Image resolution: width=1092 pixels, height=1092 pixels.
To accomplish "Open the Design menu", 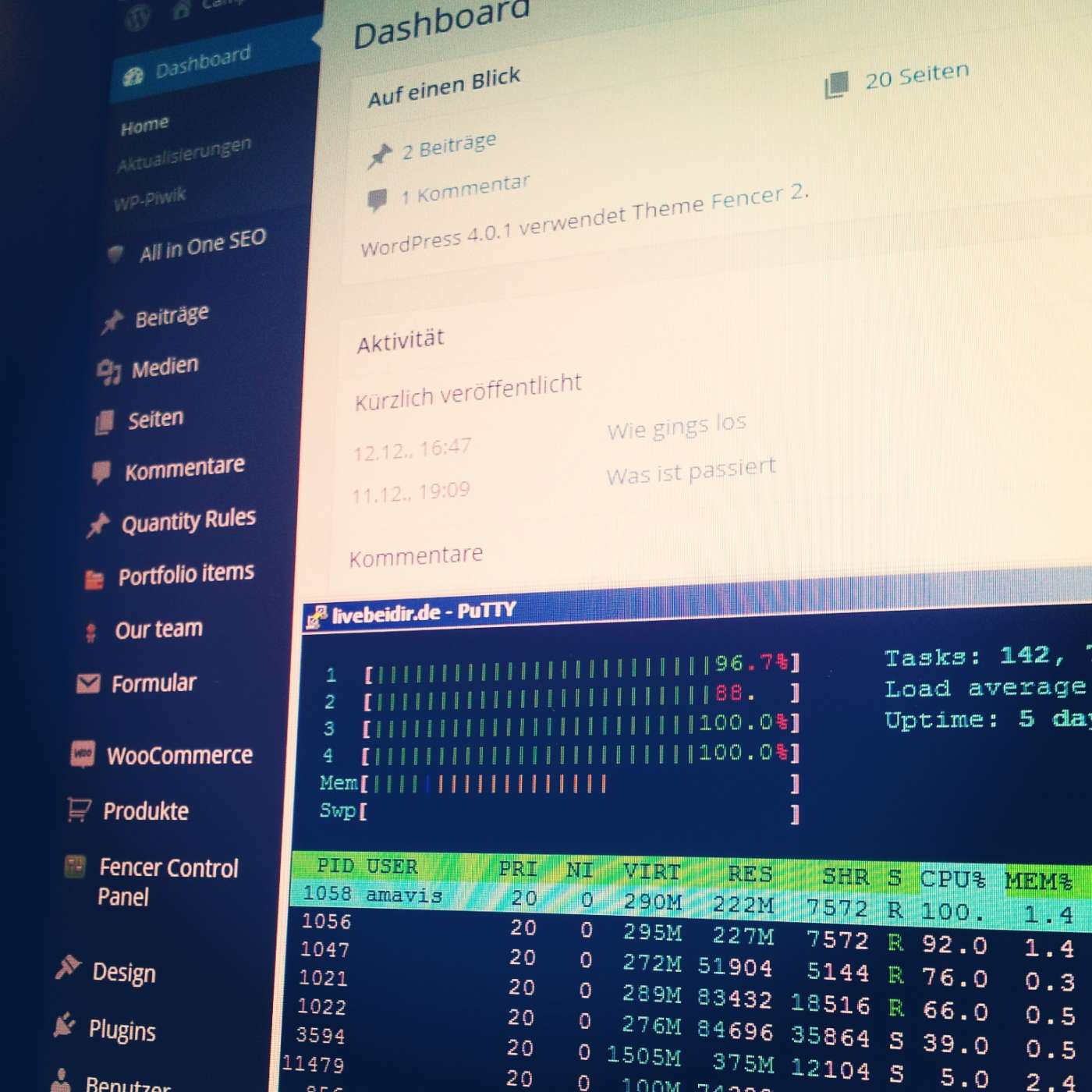I will pyautogui.click(x=123, y=973).
